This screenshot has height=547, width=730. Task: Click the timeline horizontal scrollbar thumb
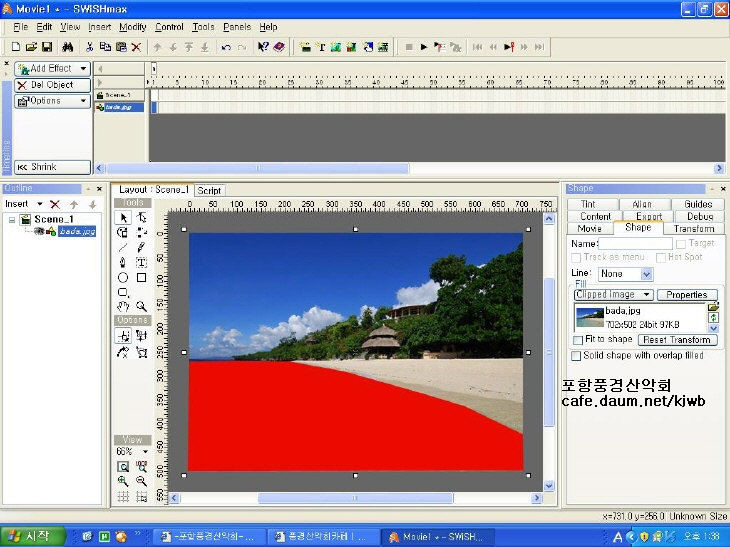point(257,168)
